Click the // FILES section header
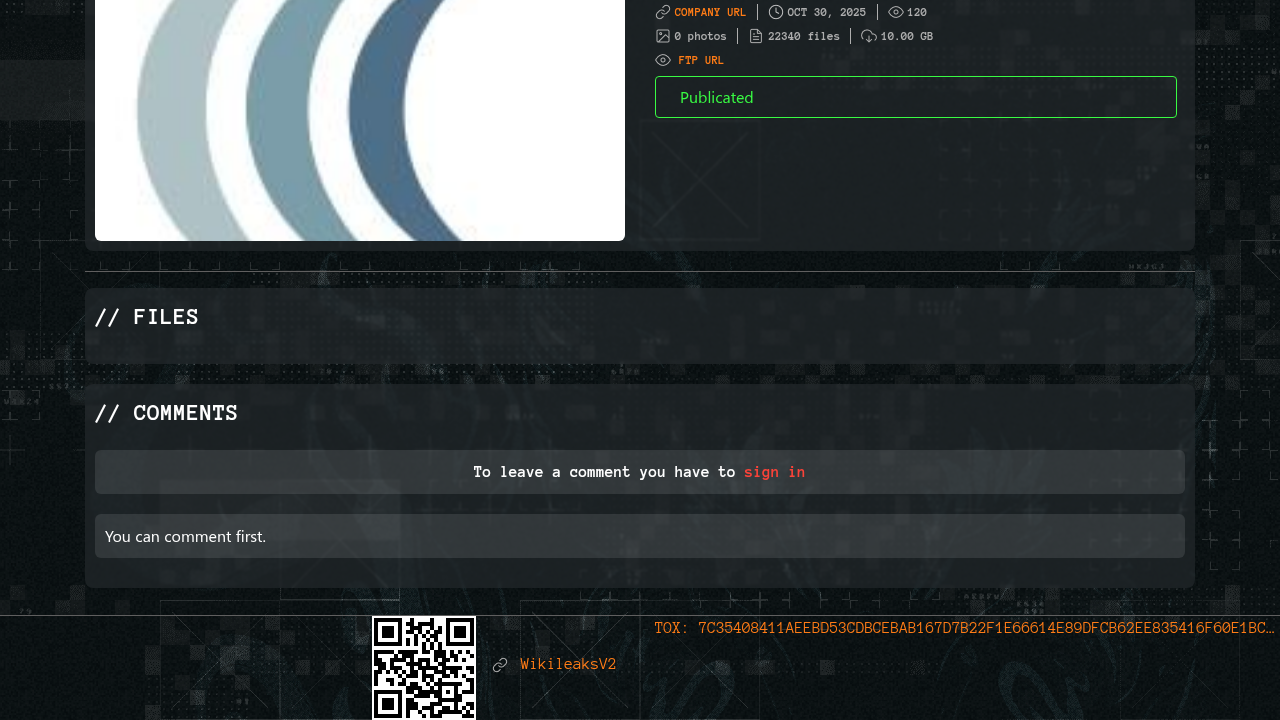Viewport: 1280px width, 720px height. [x=147, y=317]
